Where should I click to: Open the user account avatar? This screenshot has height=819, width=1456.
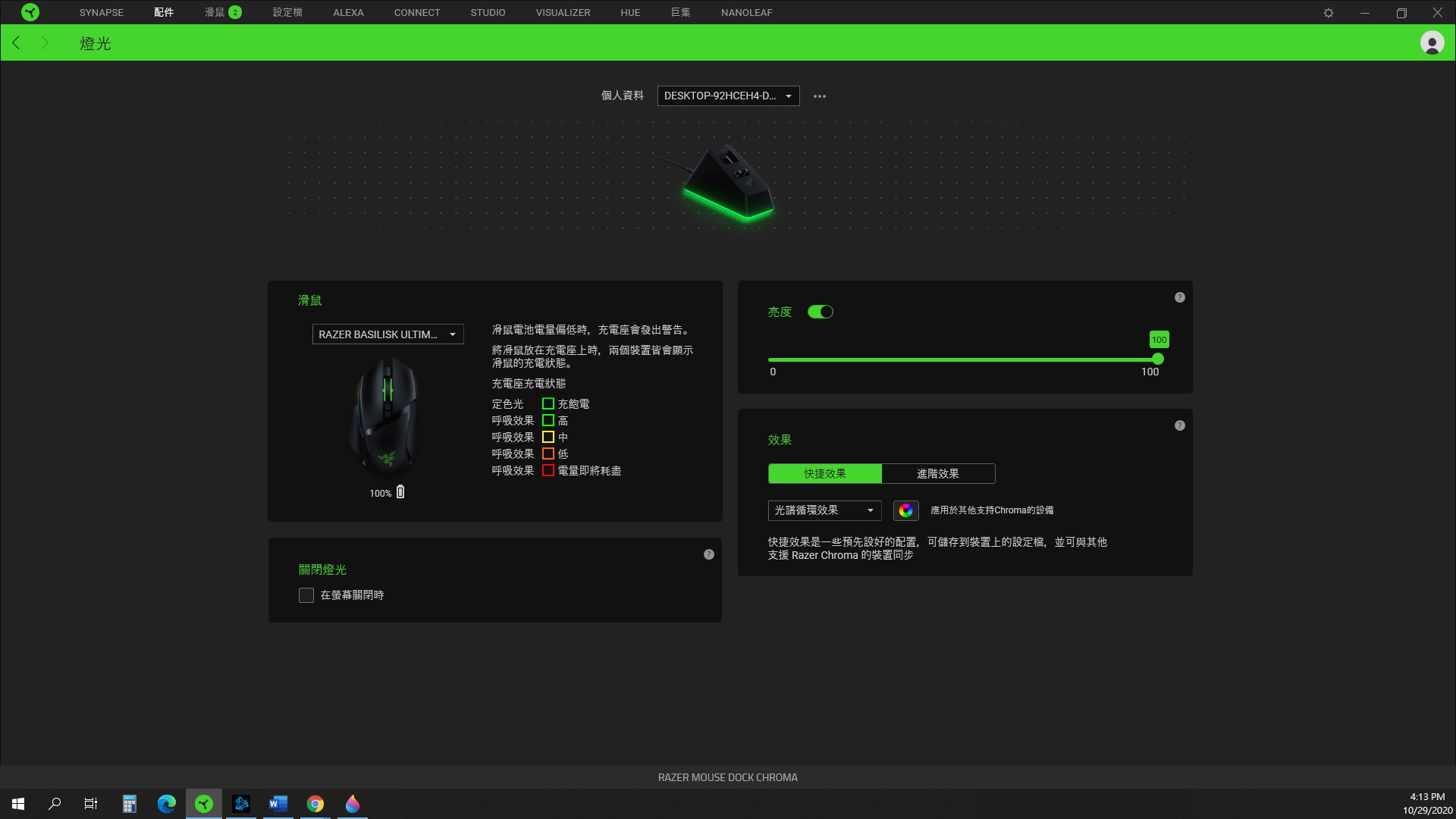point(1432,42)
